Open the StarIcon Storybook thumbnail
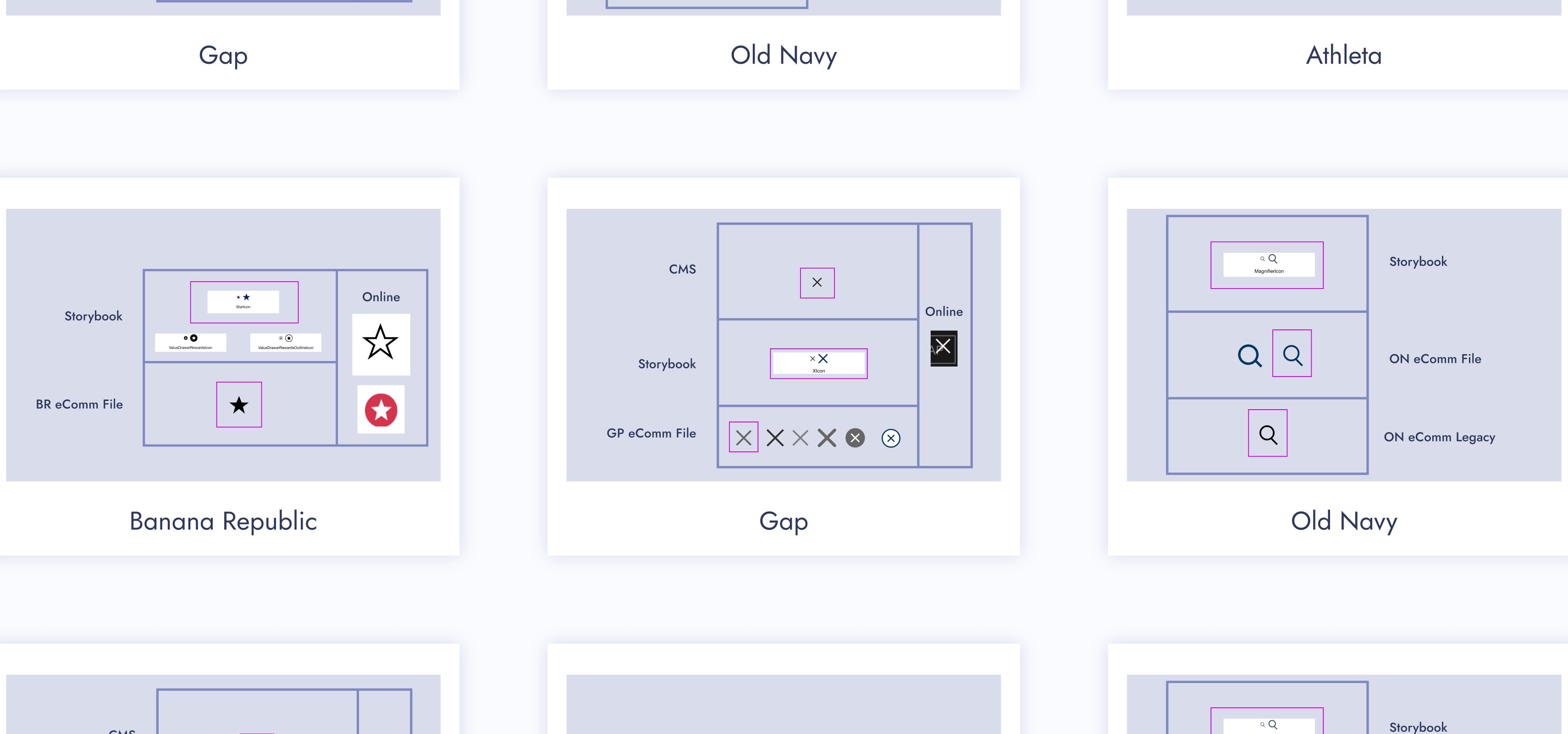This screenshot has height=734, width=1568. tap(243, 301)
